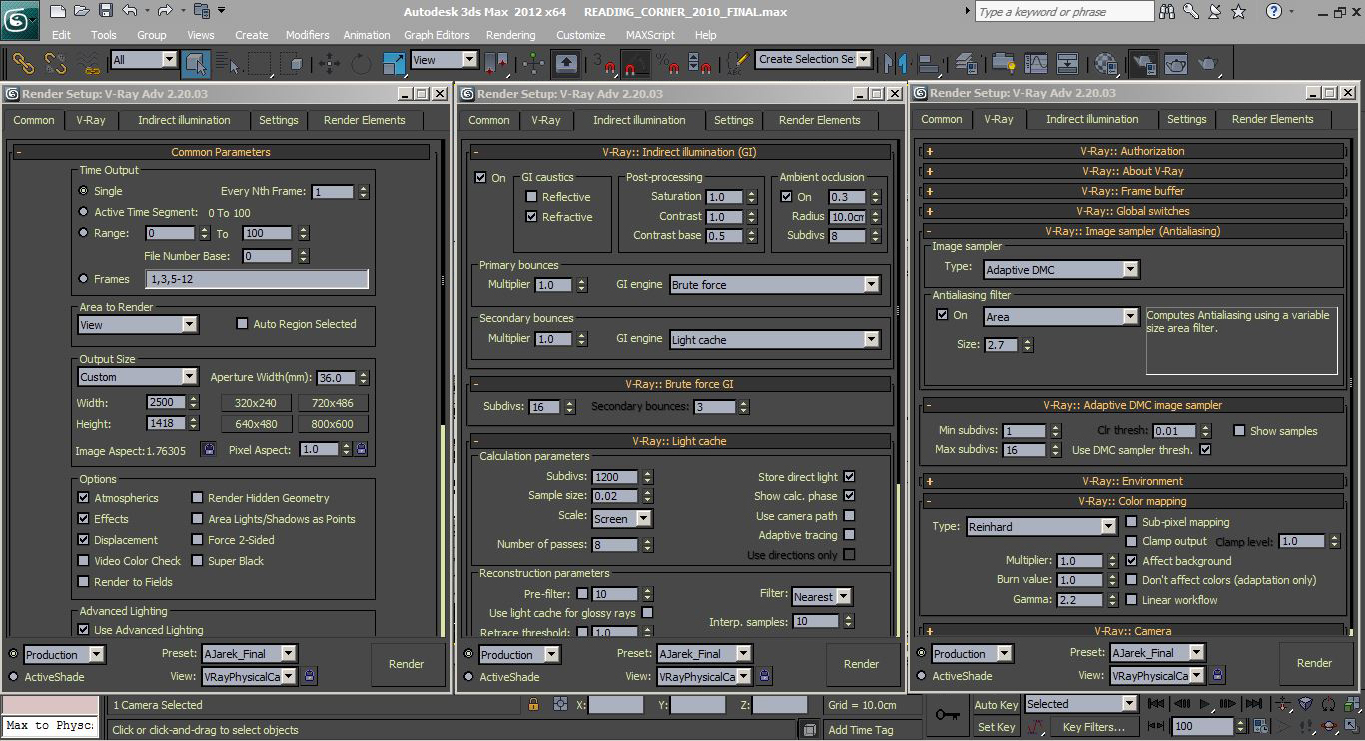Expand the V-Ray:: Global switches rollout

coord(1132,211)
